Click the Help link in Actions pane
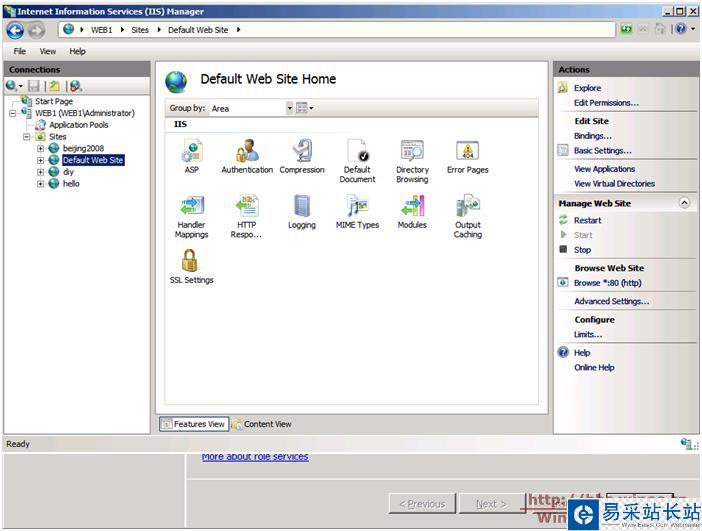 (582, 353)
